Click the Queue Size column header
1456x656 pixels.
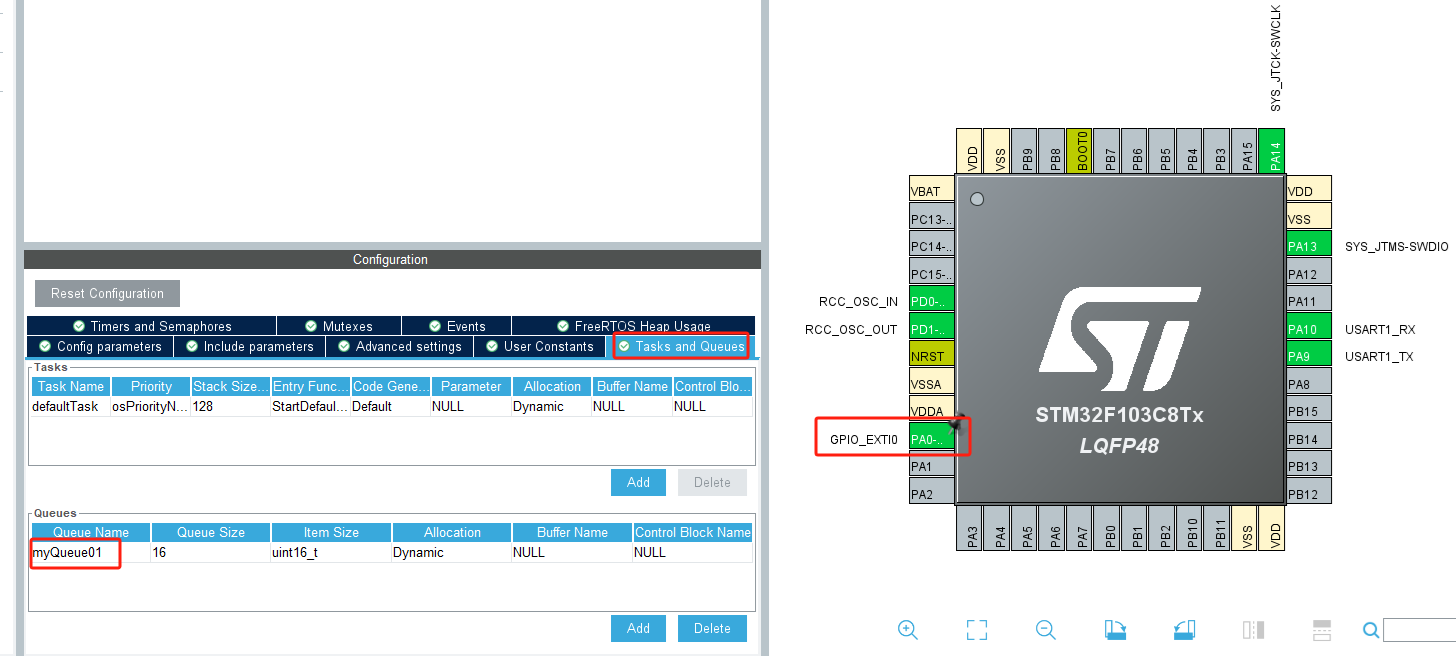point(211,532)
